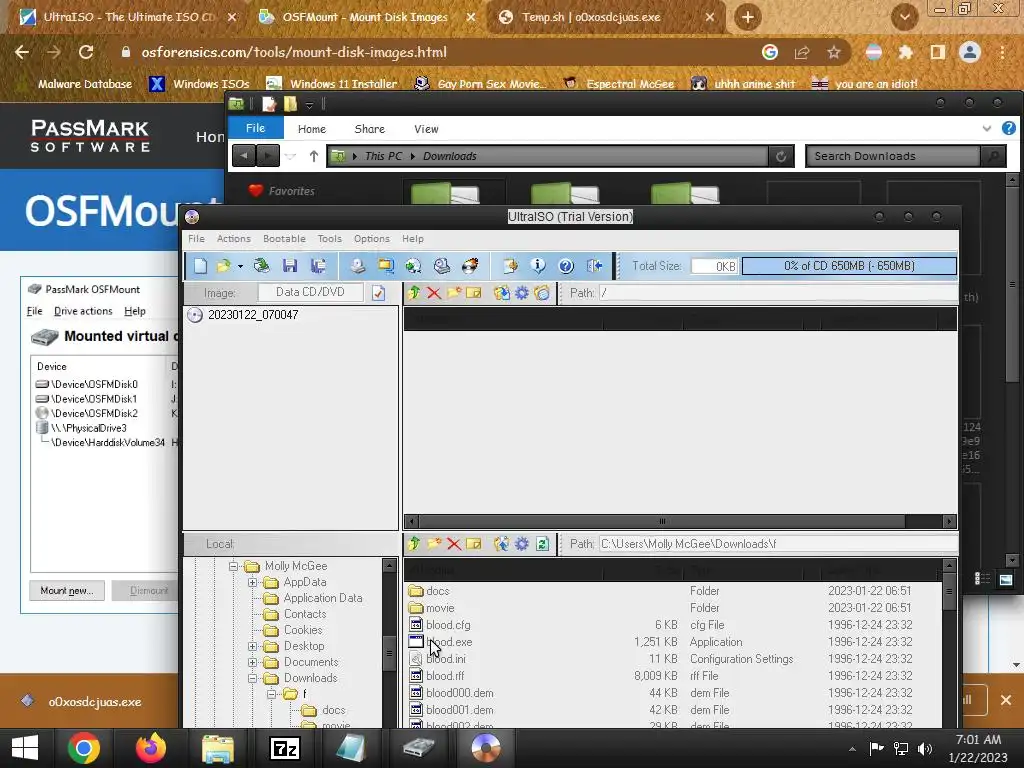Expand the Desktop folder node
This screenshot has height=768, width=1024.
pyautogui.click(x=253, y=646)
